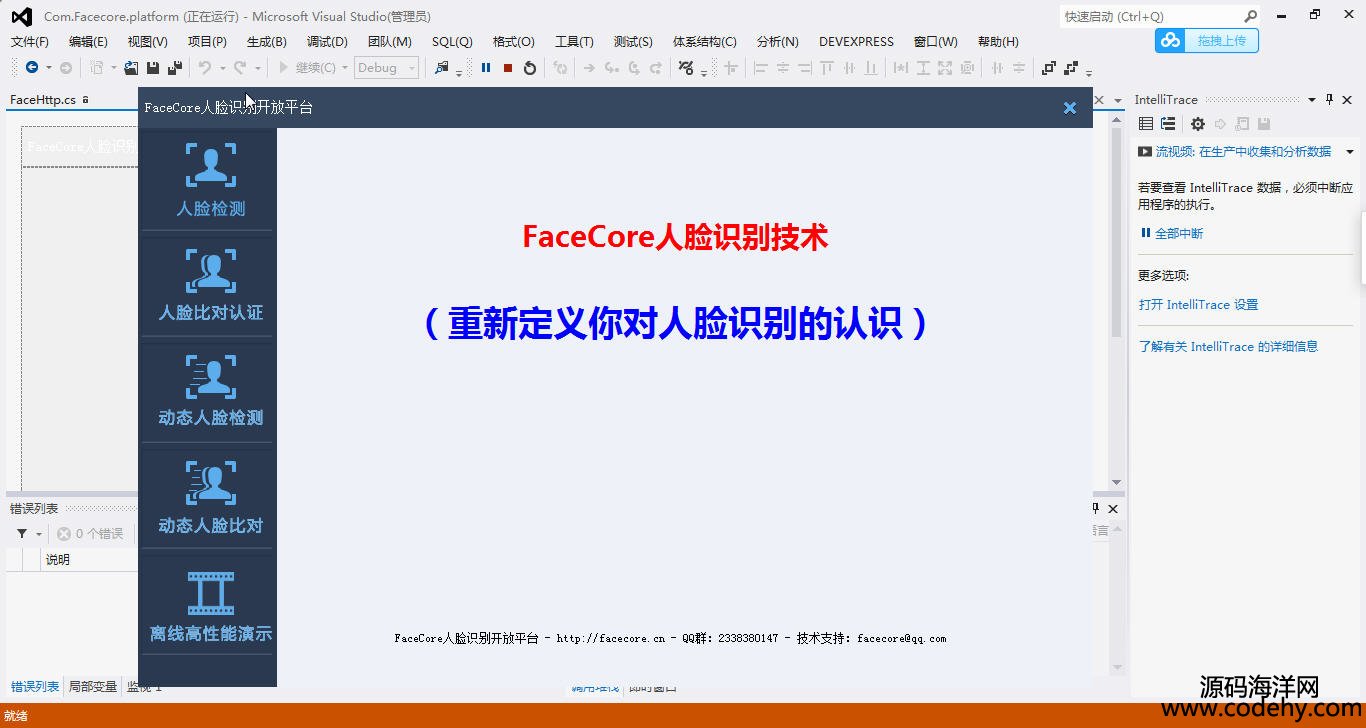Open the 工具(T) menu

574,42
